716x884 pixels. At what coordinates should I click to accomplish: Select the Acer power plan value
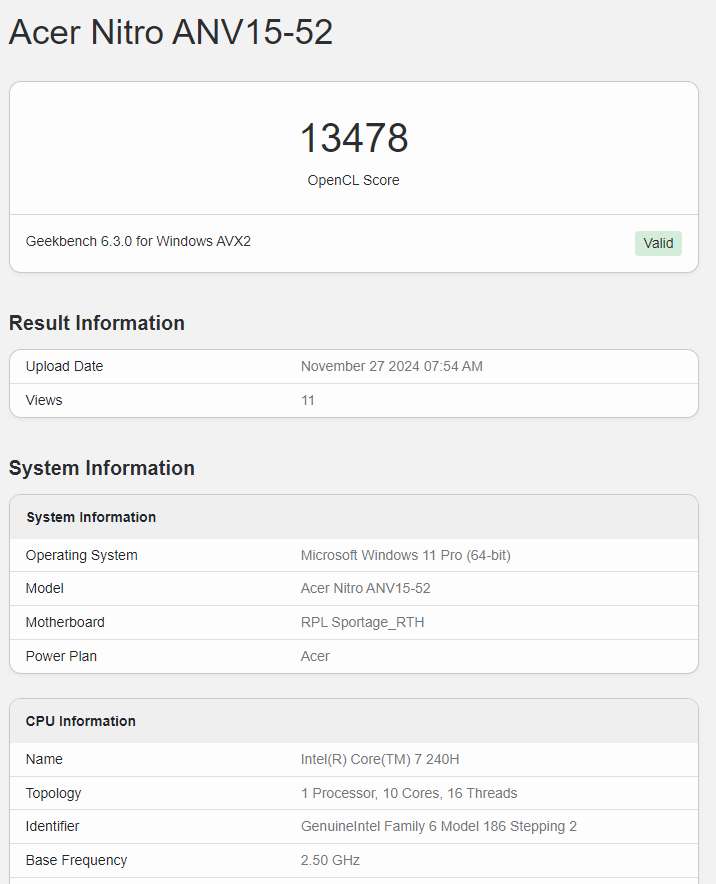point(315,656)
